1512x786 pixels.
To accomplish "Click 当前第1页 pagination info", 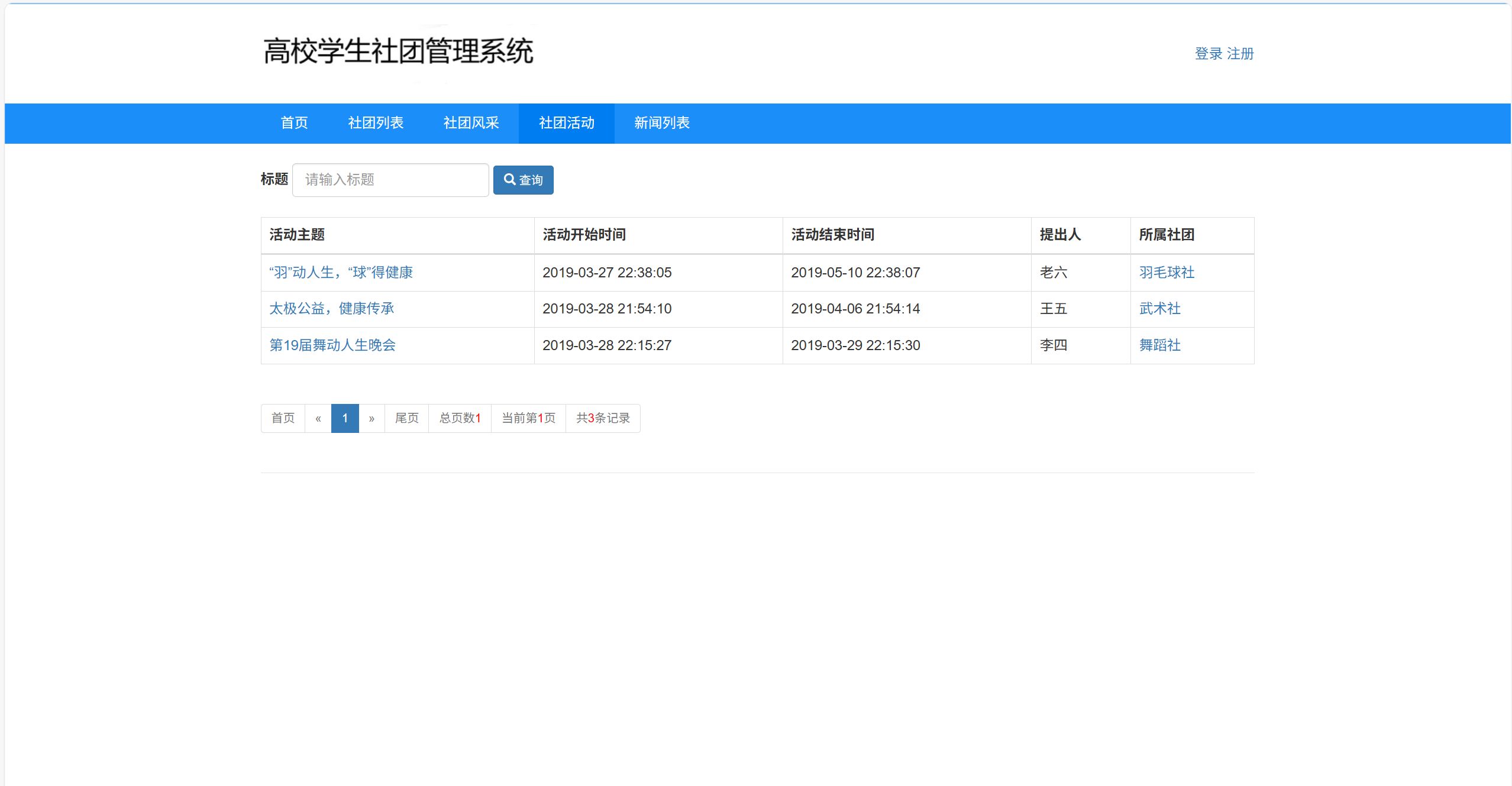I will [x=528, y=418].
